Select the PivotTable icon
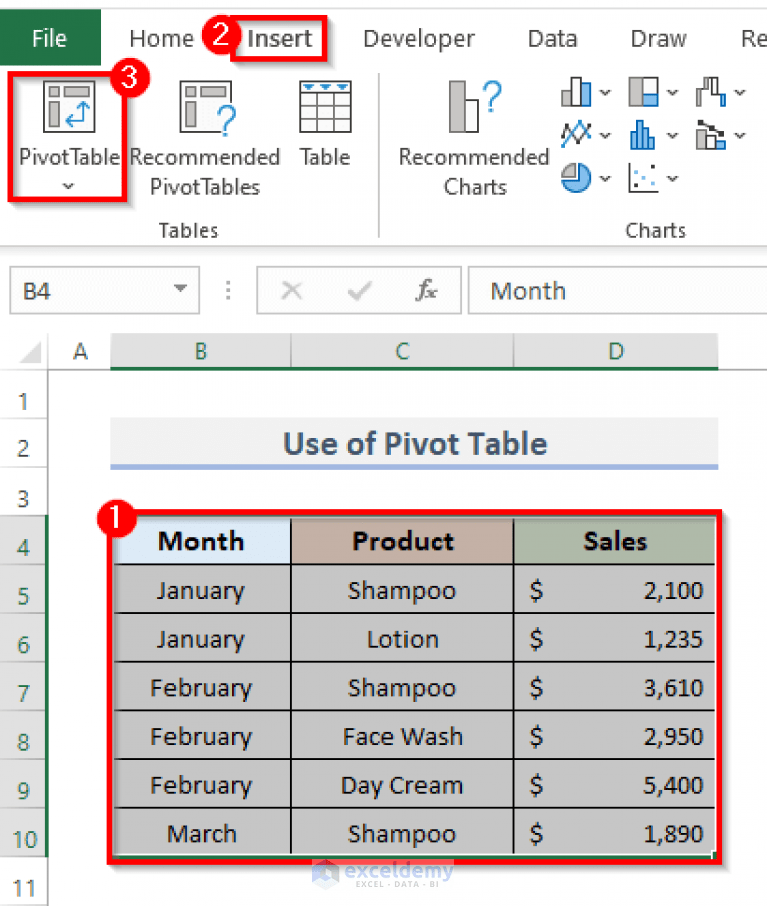The width and height of the screenshot is (767, 906). pyautogui.click(x=68, y=107)
